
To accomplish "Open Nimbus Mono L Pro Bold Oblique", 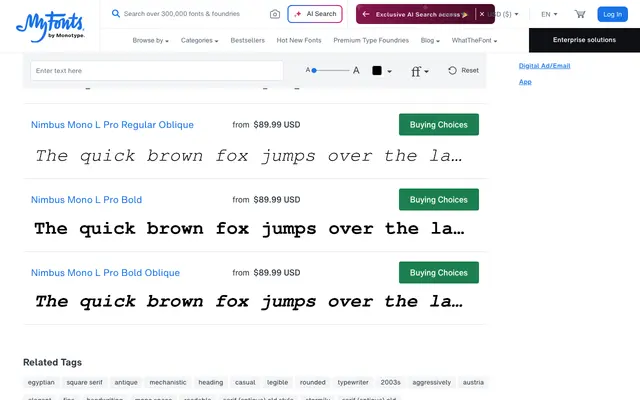I will (105, 273).
